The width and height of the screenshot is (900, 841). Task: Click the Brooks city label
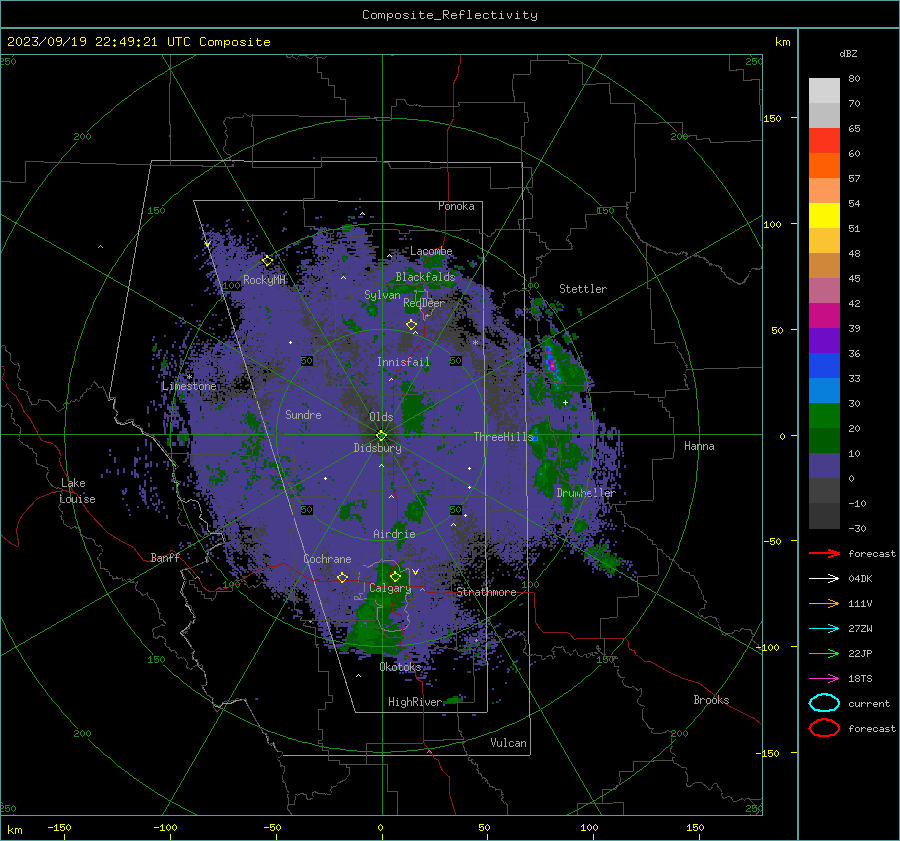711,700
